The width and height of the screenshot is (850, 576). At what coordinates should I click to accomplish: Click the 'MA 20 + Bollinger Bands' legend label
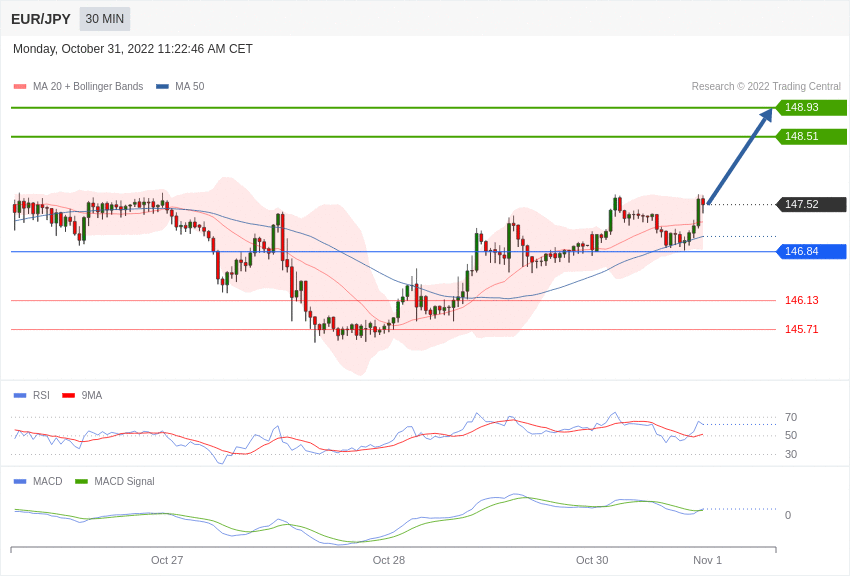[x=88, y=86]
